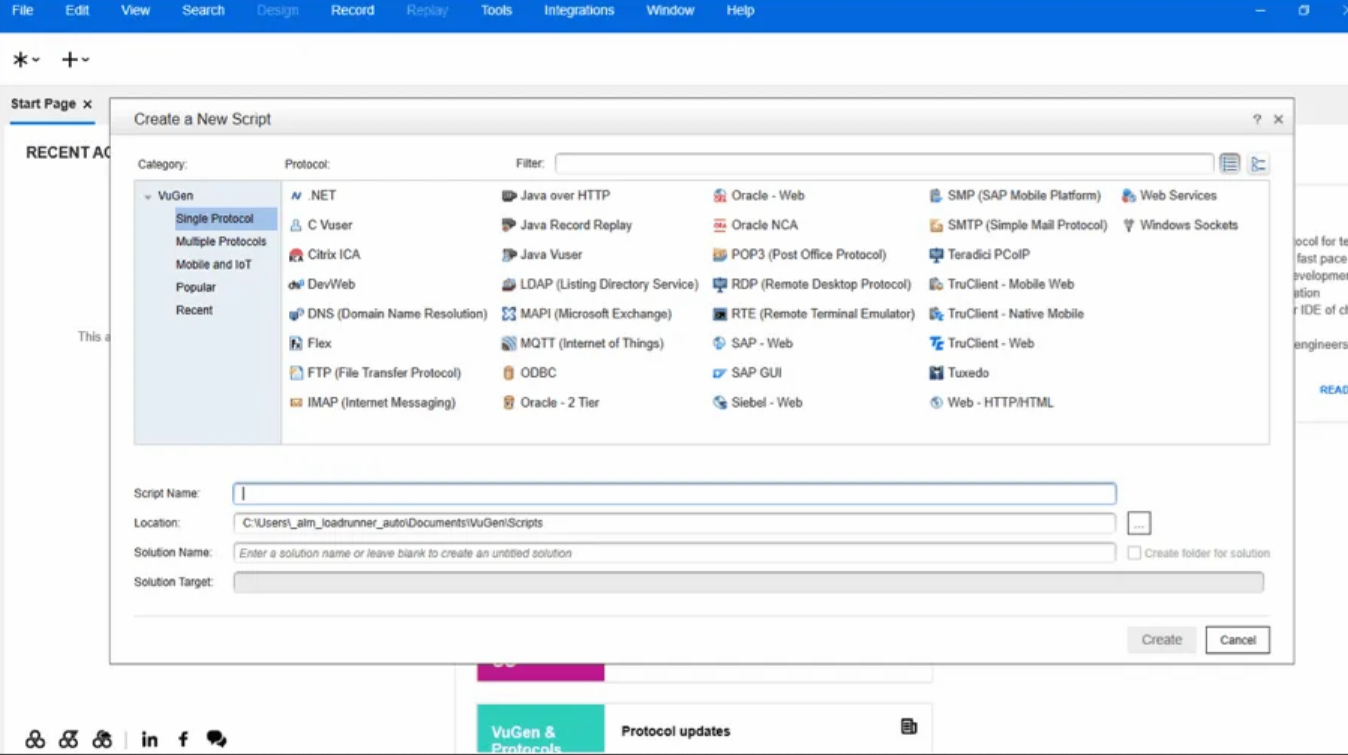Select RTE (Remote Terminal Emulator)

tap(814, 314)
